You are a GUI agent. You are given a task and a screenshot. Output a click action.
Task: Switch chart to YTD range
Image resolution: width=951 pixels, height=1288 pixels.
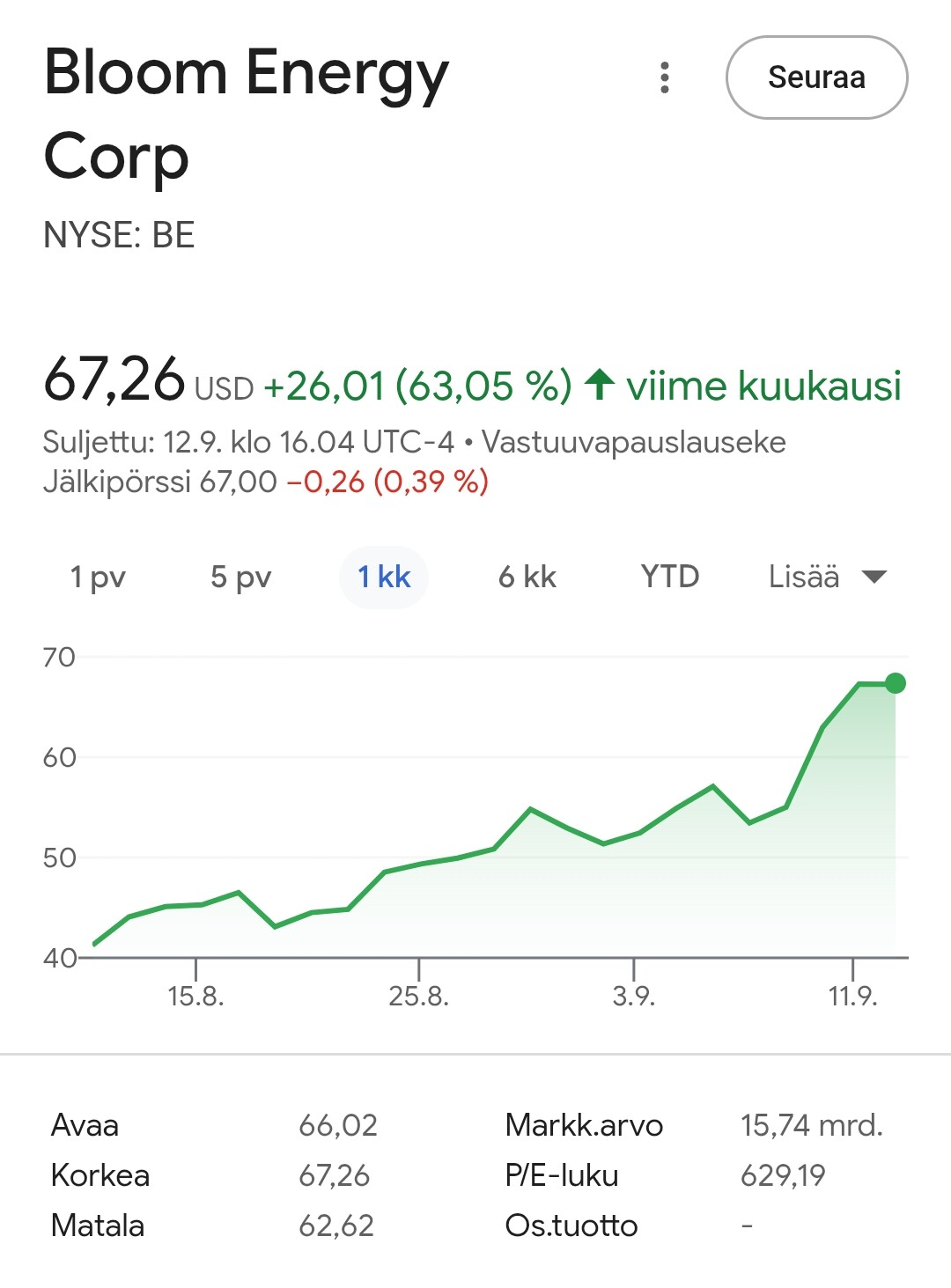click(670, 578)
